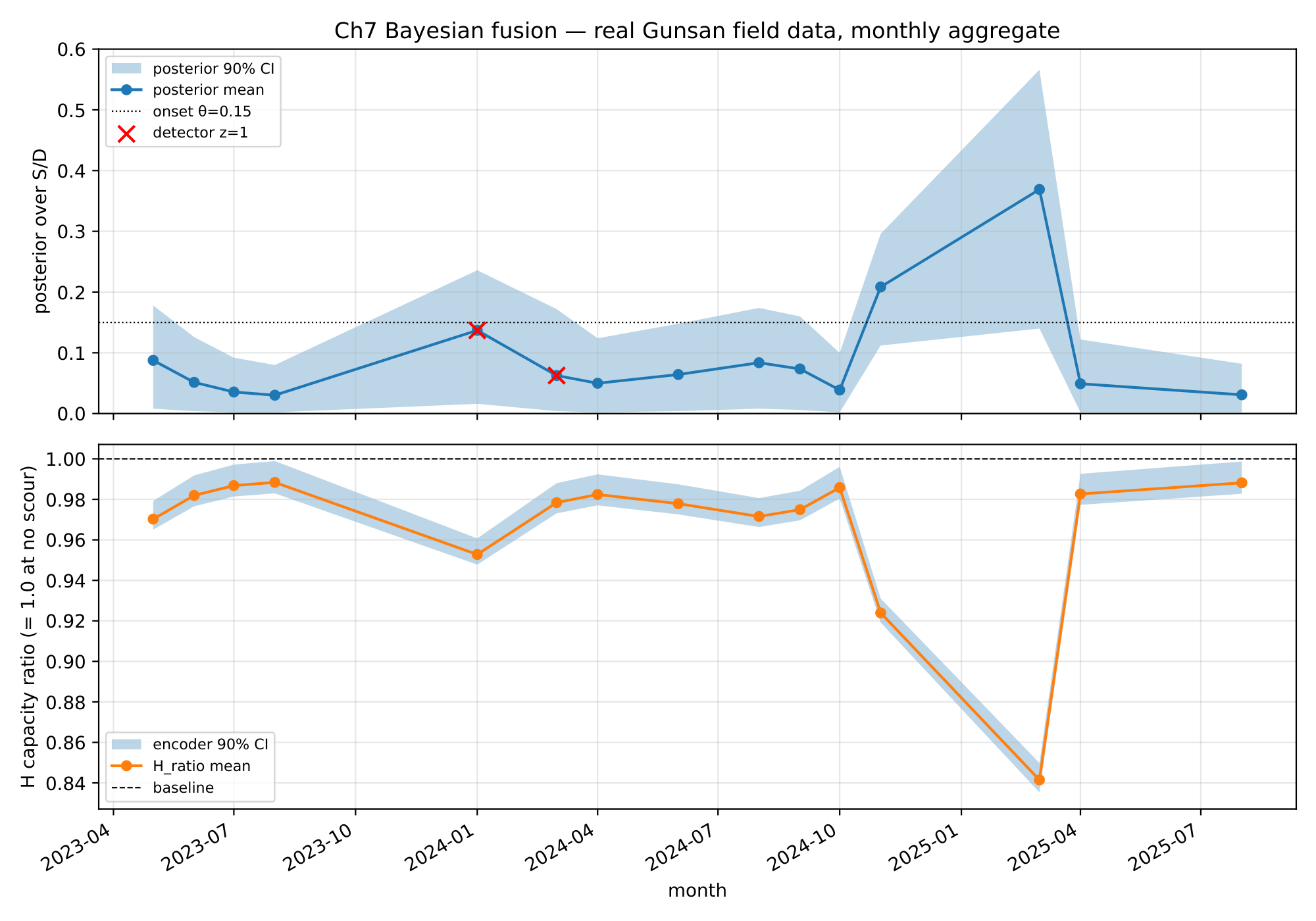Click the month x-axis label
Screen dimensions: 1316x921
697,891
